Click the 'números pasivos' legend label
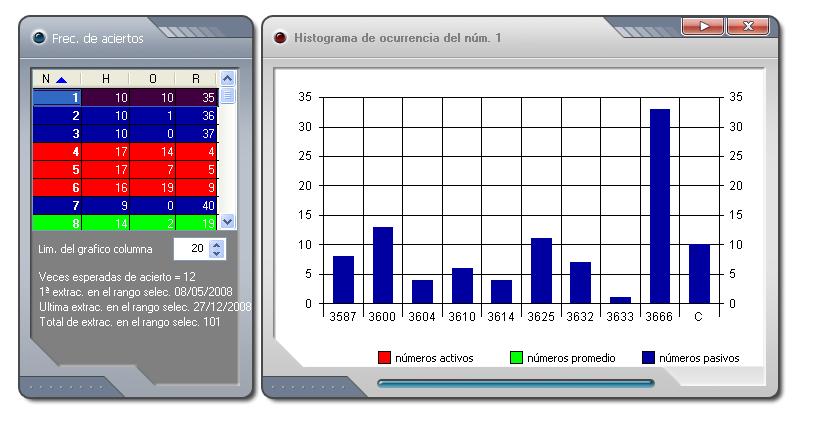The width and height of the screenshot is (824, 427). tap(699, 358)
